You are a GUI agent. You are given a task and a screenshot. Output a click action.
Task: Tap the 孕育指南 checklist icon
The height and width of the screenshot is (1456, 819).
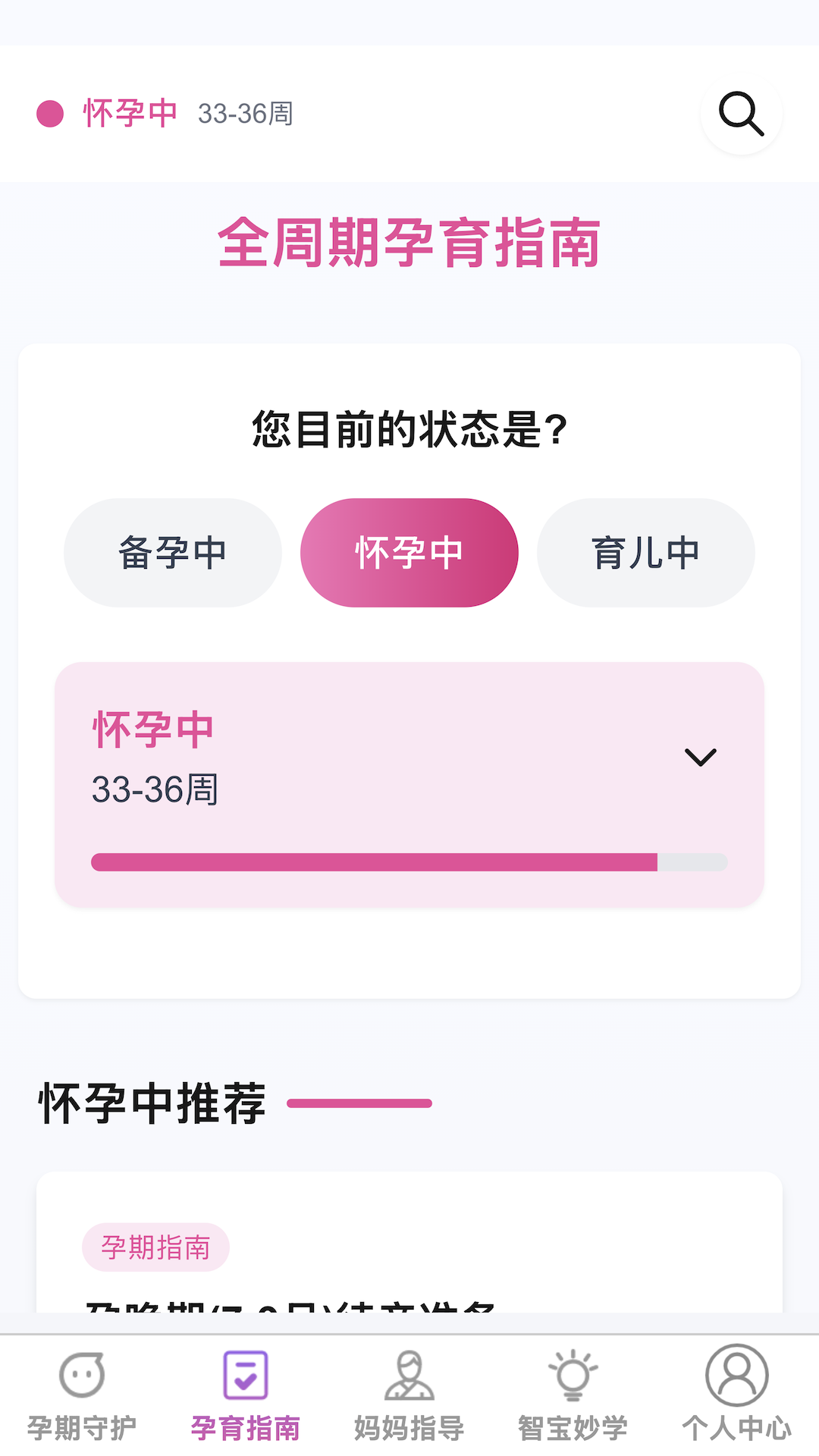click(246, 1374)
